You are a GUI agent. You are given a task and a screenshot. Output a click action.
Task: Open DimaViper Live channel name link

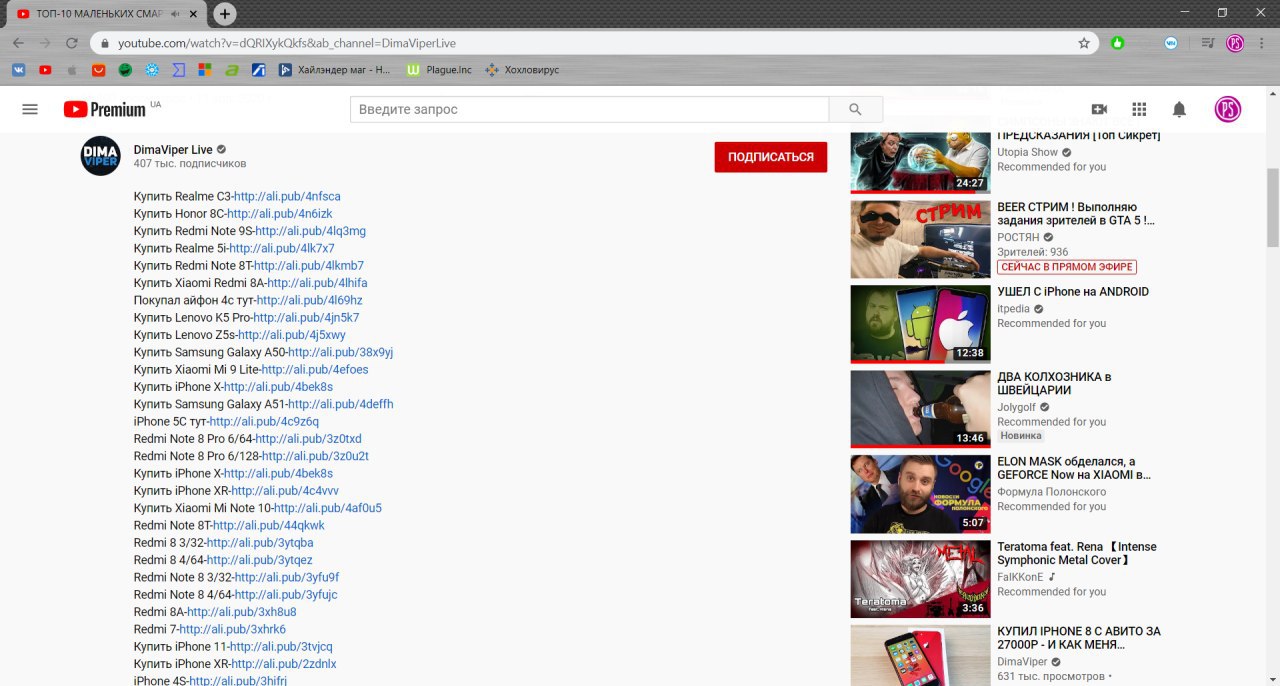tap(173, 150)
